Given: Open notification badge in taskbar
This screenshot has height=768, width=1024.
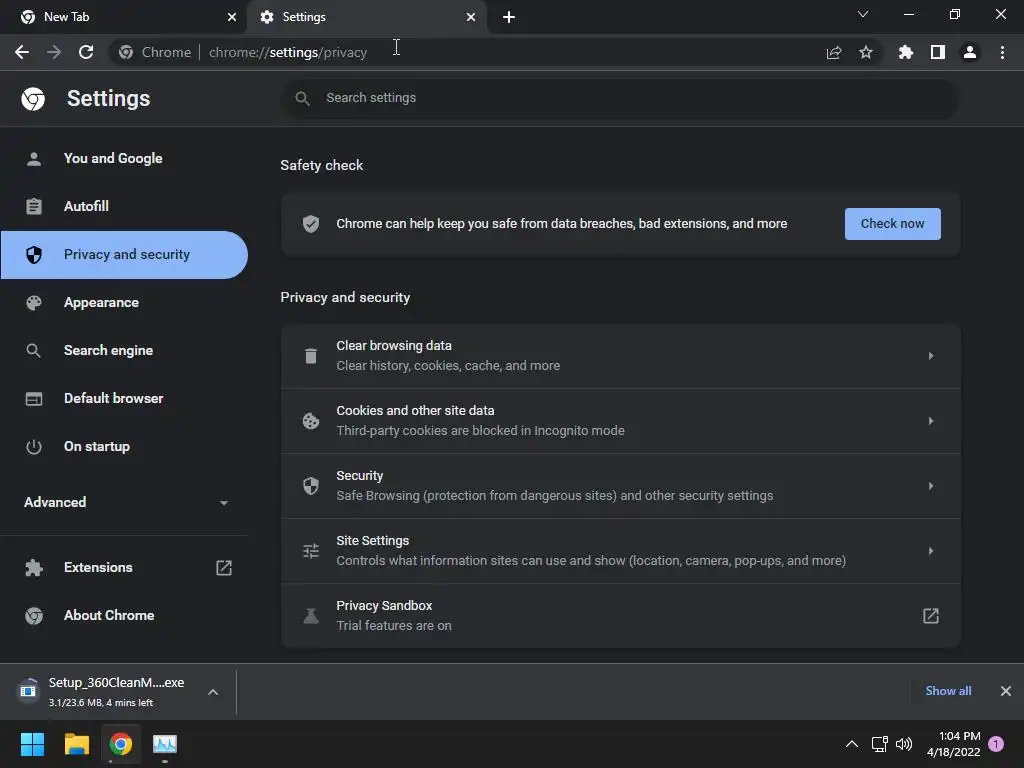Looking at the screenshot, I should tap(996, 744).
